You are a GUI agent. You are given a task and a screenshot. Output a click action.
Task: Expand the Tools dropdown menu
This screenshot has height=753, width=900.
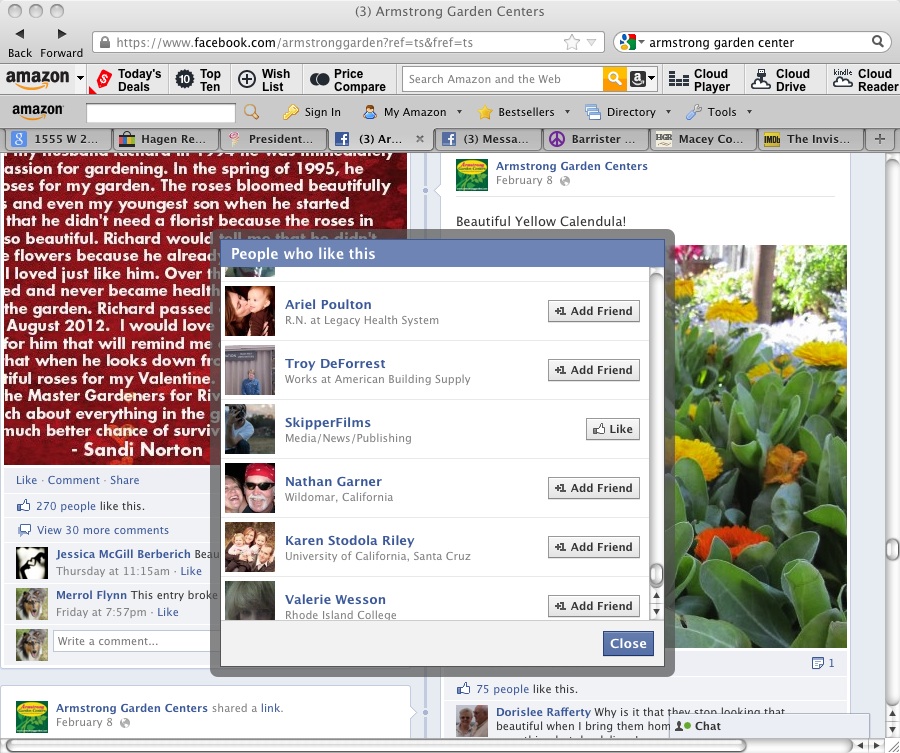[x=749, y=112]
